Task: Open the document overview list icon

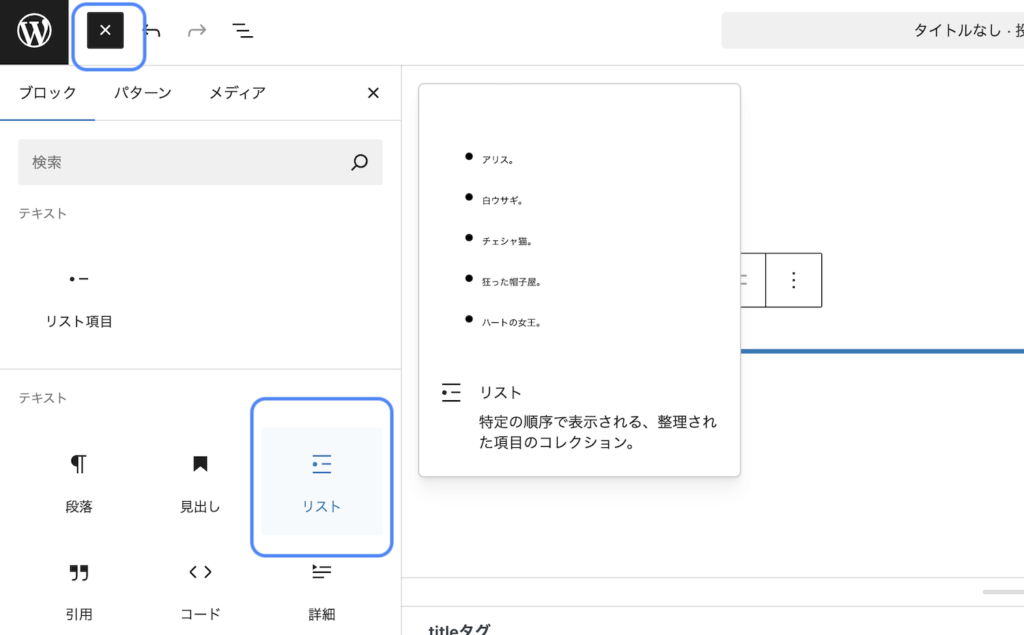Action: (242, 30)
